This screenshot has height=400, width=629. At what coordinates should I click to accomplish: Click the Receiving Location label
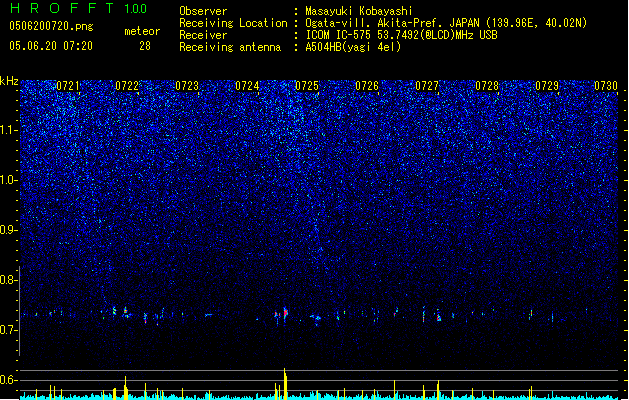[233, 23]
